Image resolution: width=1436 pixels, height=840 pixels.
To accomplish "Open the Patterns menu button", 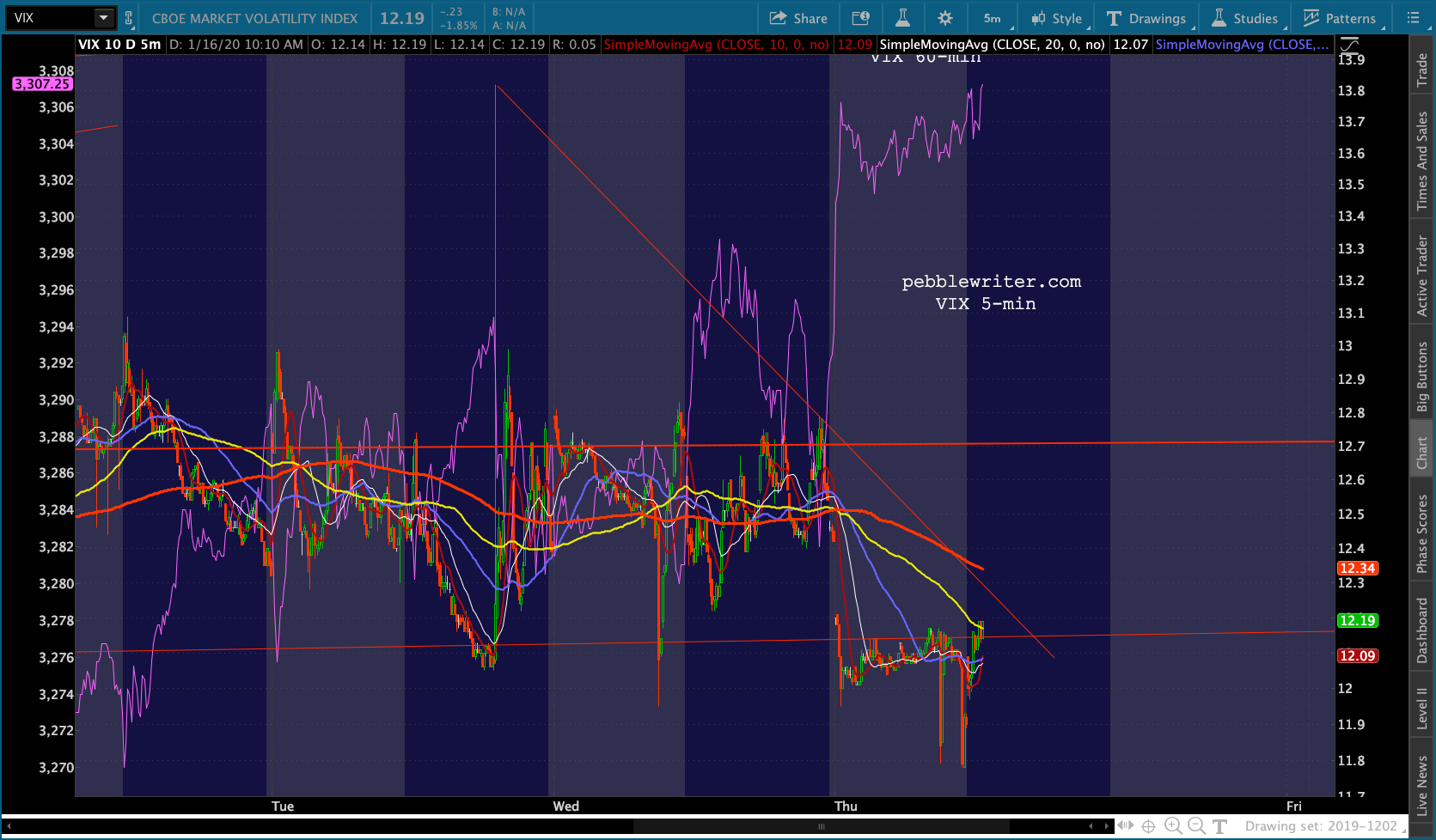I will [x=1340, y=18].
